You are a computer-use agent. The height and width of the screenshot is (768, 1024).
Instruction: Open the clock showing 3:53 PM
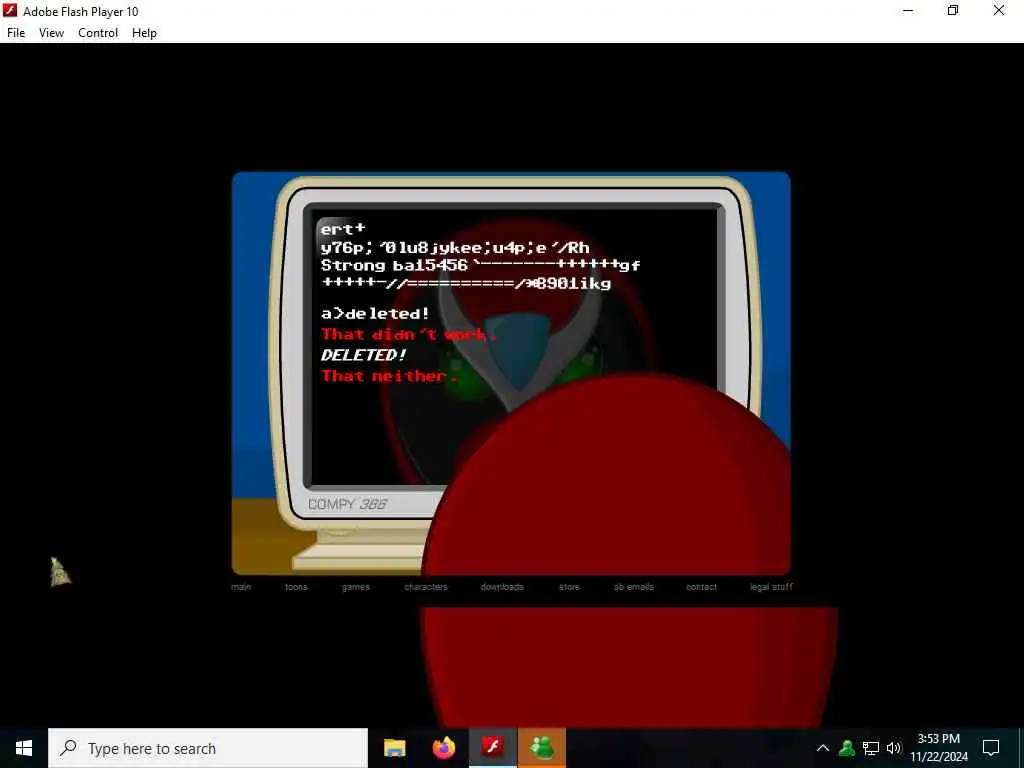939,748
